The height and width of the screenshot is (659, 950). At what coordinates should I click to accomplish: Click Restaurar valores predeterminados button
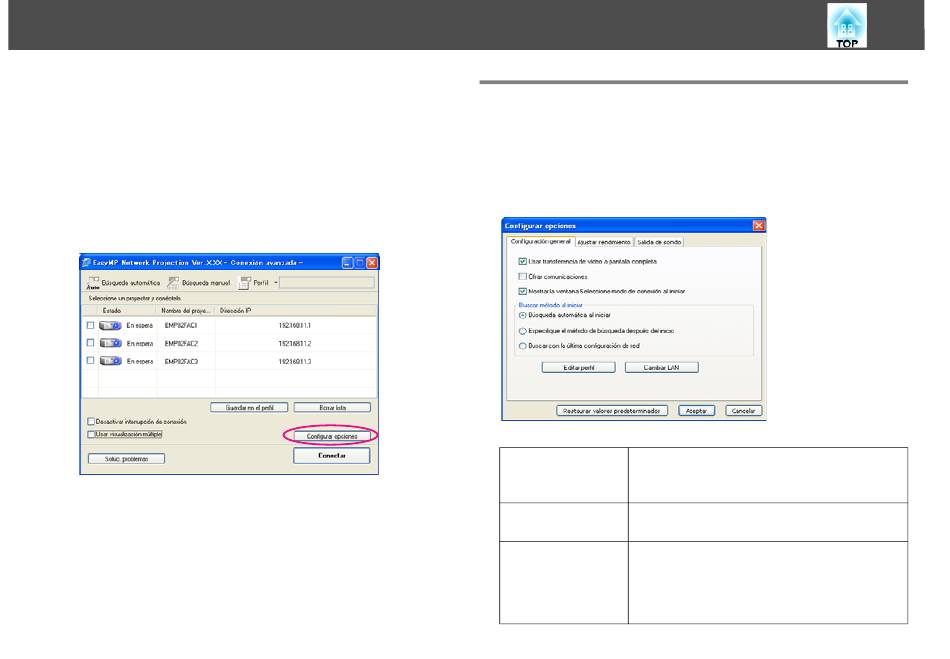pyautogui.click(x=613, y=411)
